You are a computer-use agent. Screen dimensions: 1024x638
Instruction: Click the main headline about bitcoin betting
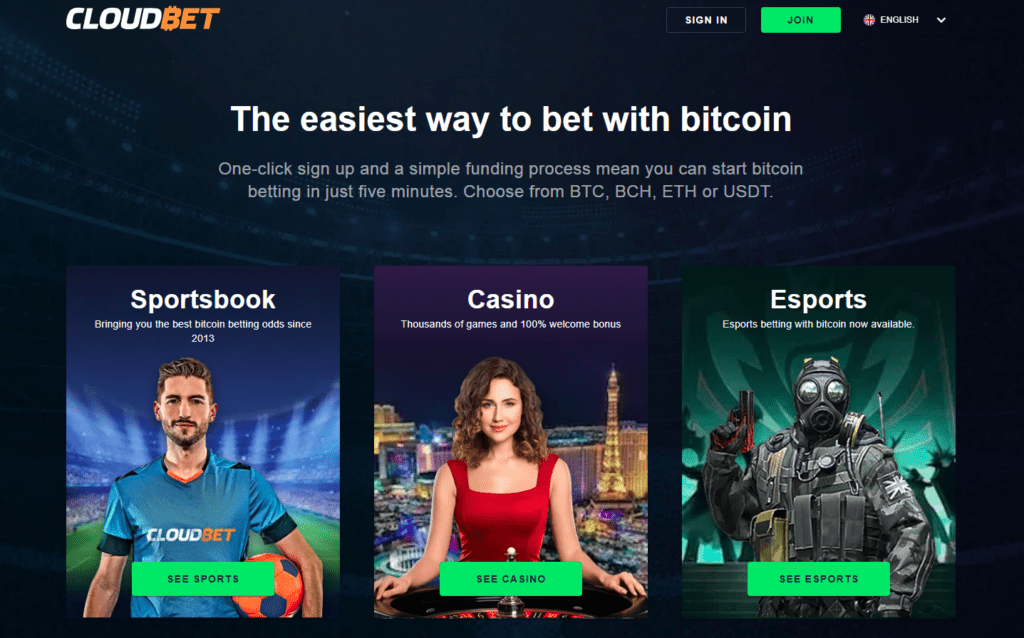[x=511, y=120]
